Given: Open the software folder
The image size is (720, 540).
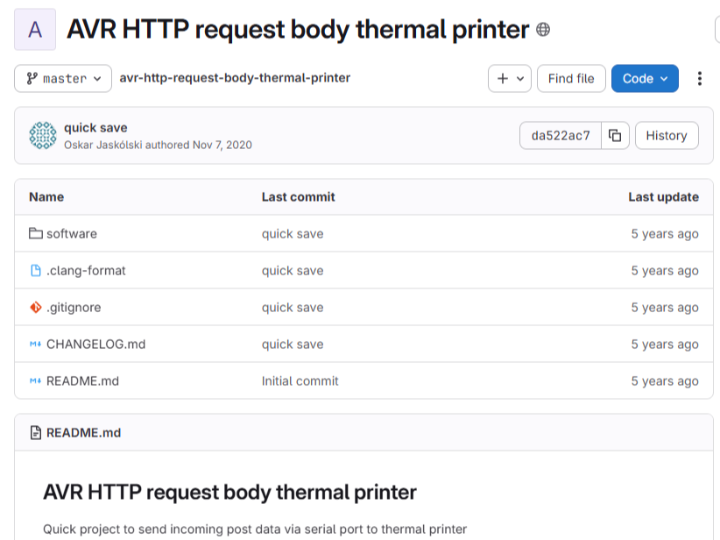Looking at the screenshot, I should [x=71, y=234].
